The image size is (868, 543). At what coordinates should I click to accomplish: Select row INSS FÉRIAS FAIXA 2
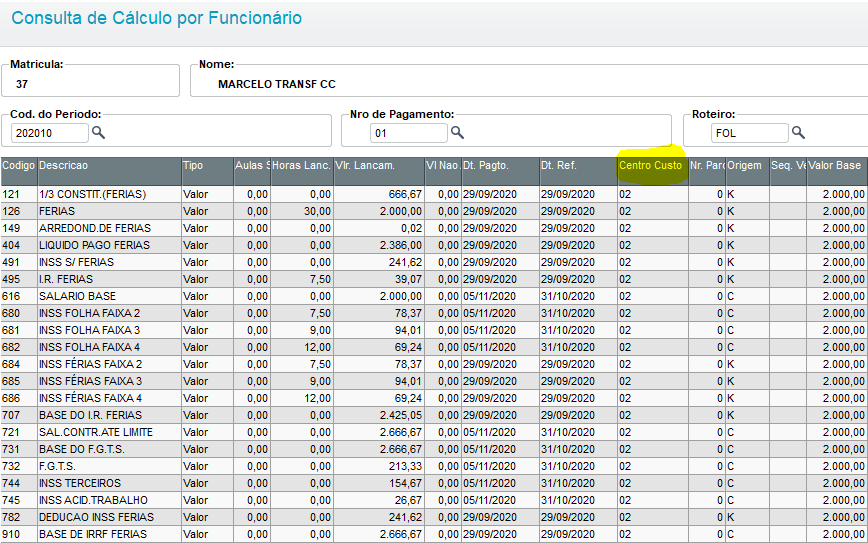pyautogui.click(x=434, y=364)
